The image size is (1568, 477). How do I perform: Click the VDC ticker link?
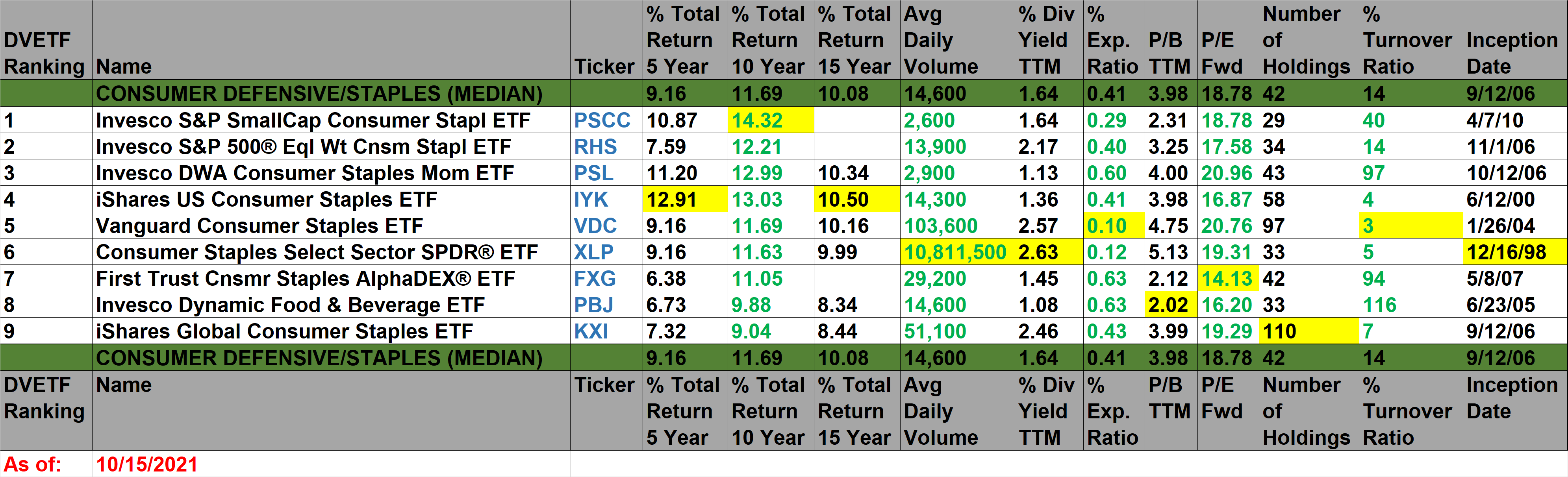(595, 226)
